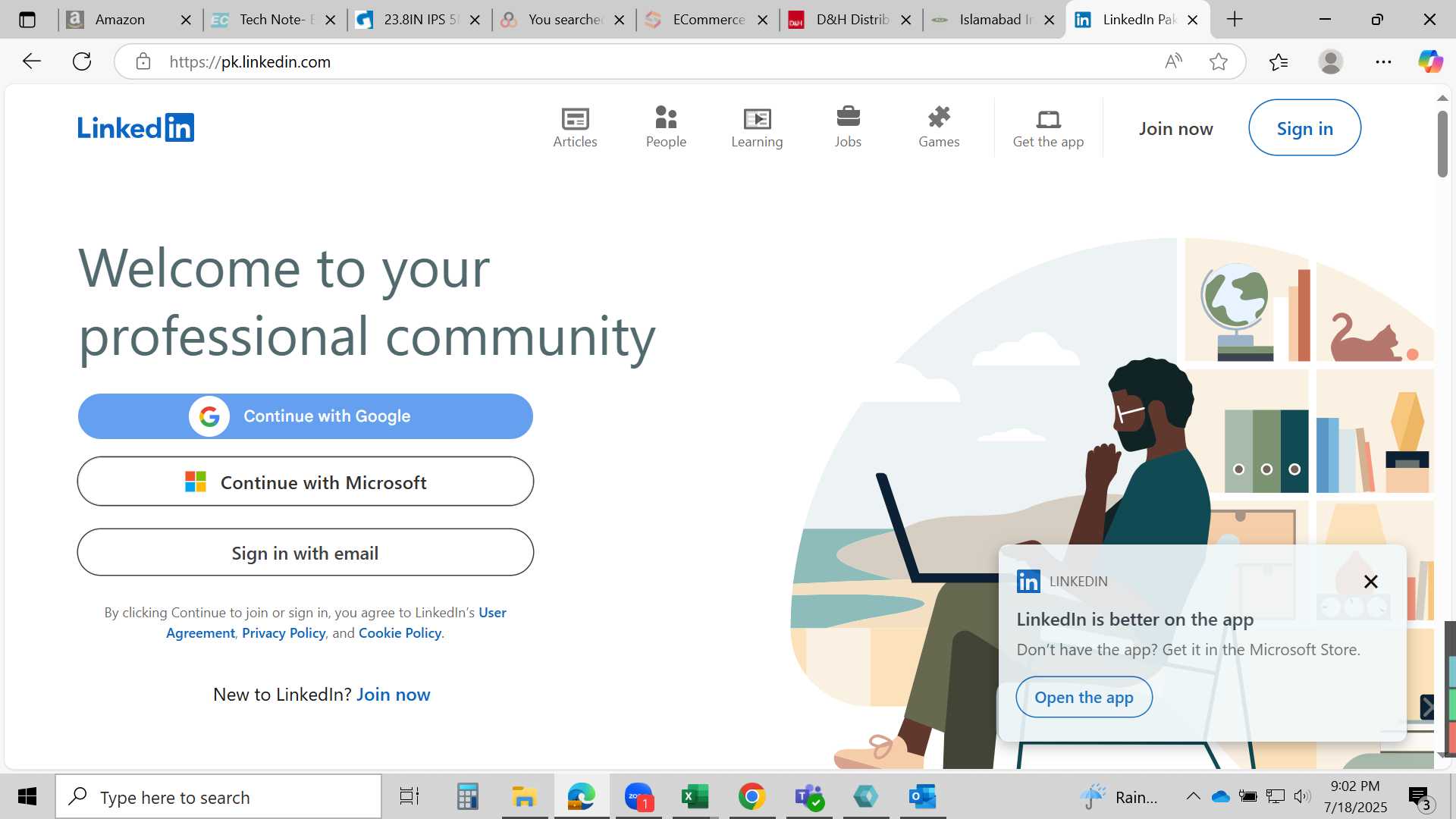
Task: Click the browser address bar URL
Action: 250,62
